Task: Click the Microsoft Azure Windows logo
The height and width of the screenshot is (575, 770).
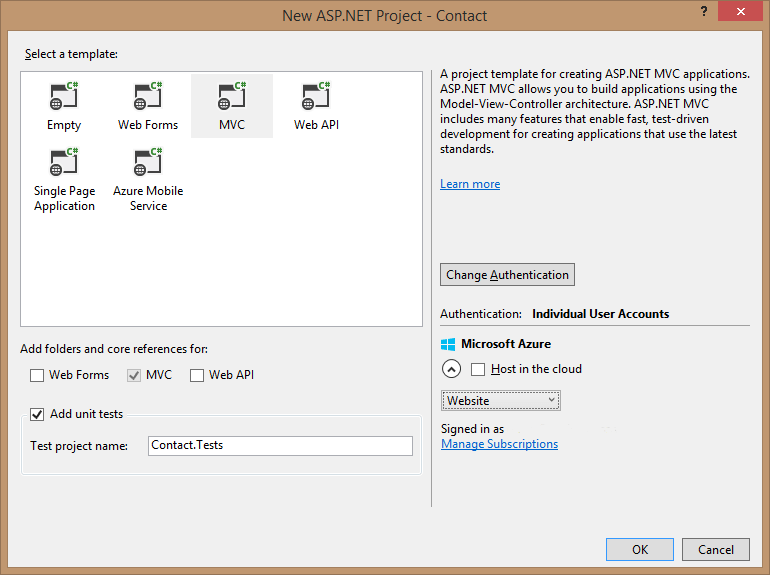Action: pyautogui.click(x=448, y=344)
